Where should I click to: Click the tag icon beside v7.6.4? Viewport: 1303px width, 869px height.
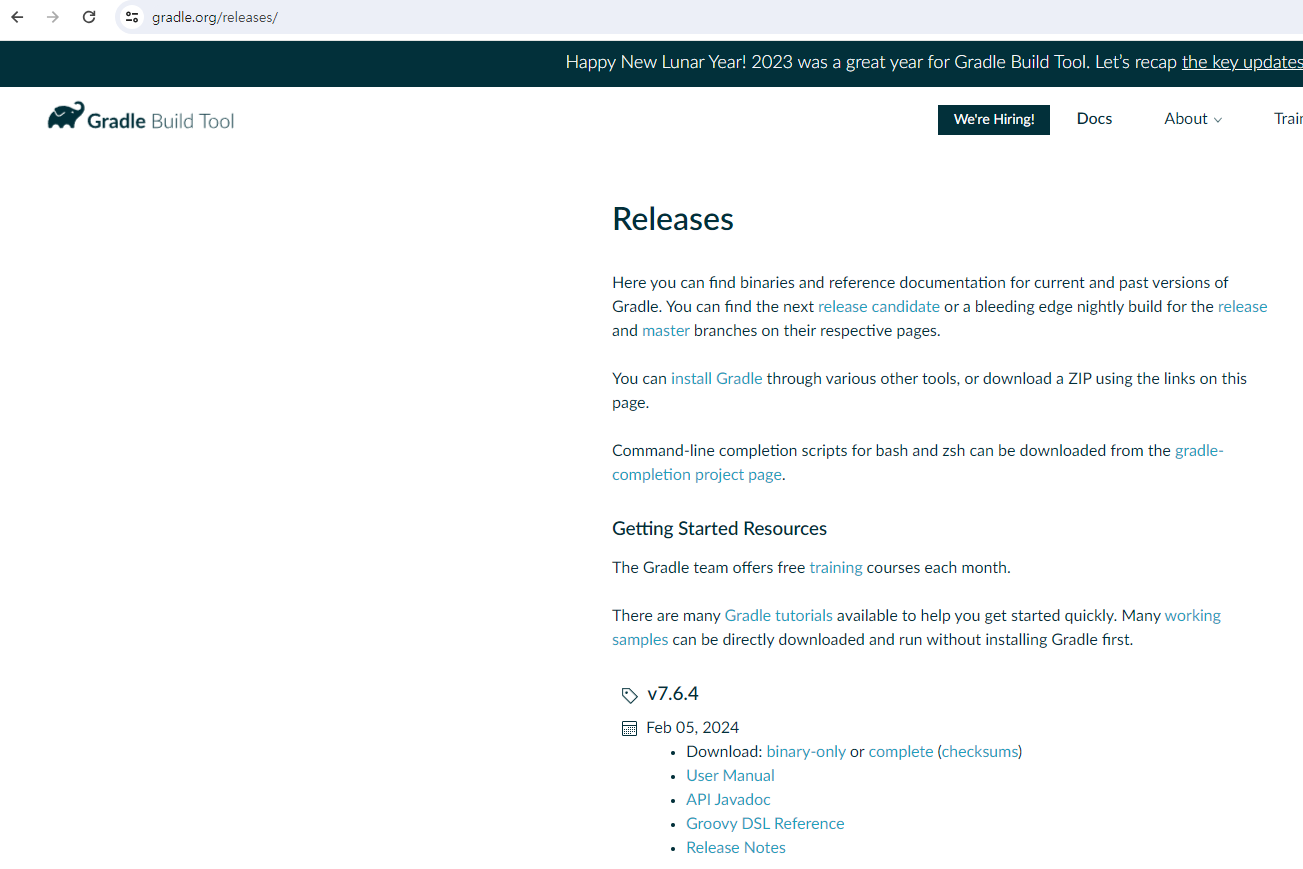click(629, 695)
